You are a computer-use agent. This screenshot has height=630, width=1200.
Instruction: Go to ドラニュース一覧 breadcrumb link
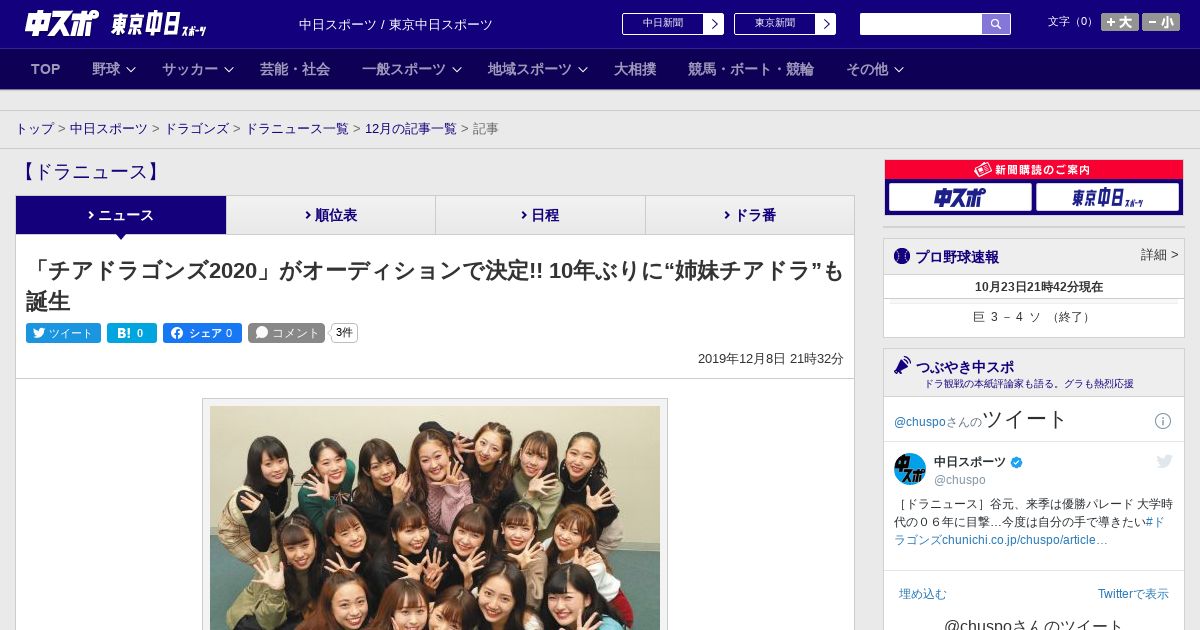click(297, 129)
